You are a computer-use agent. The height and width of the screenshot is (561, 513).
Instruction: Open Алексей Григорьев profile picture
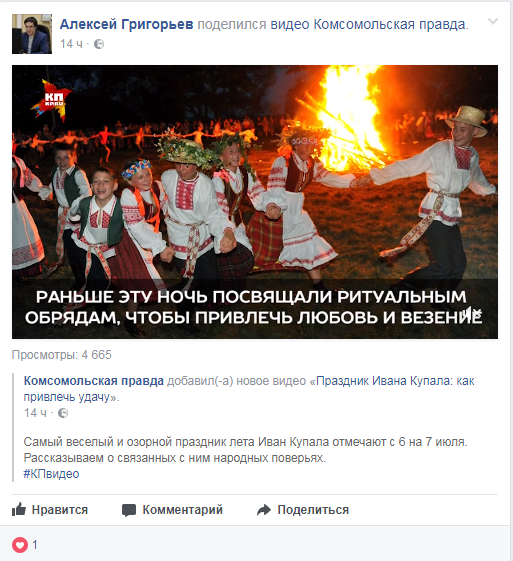[32, 34]
